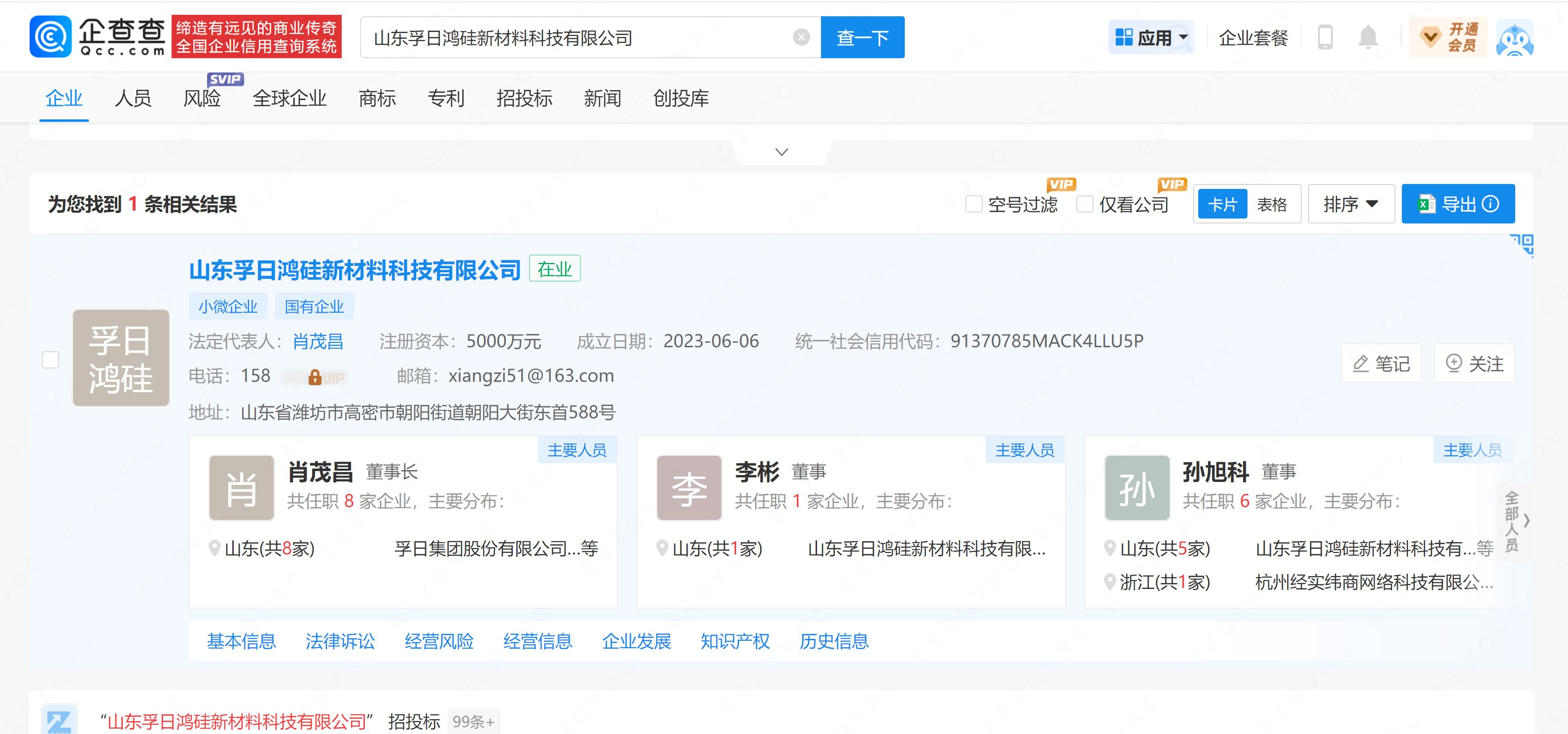Screen dimensions: 1568x734
Task: Switch to the 人员 tab
Action: pos(133,98)
